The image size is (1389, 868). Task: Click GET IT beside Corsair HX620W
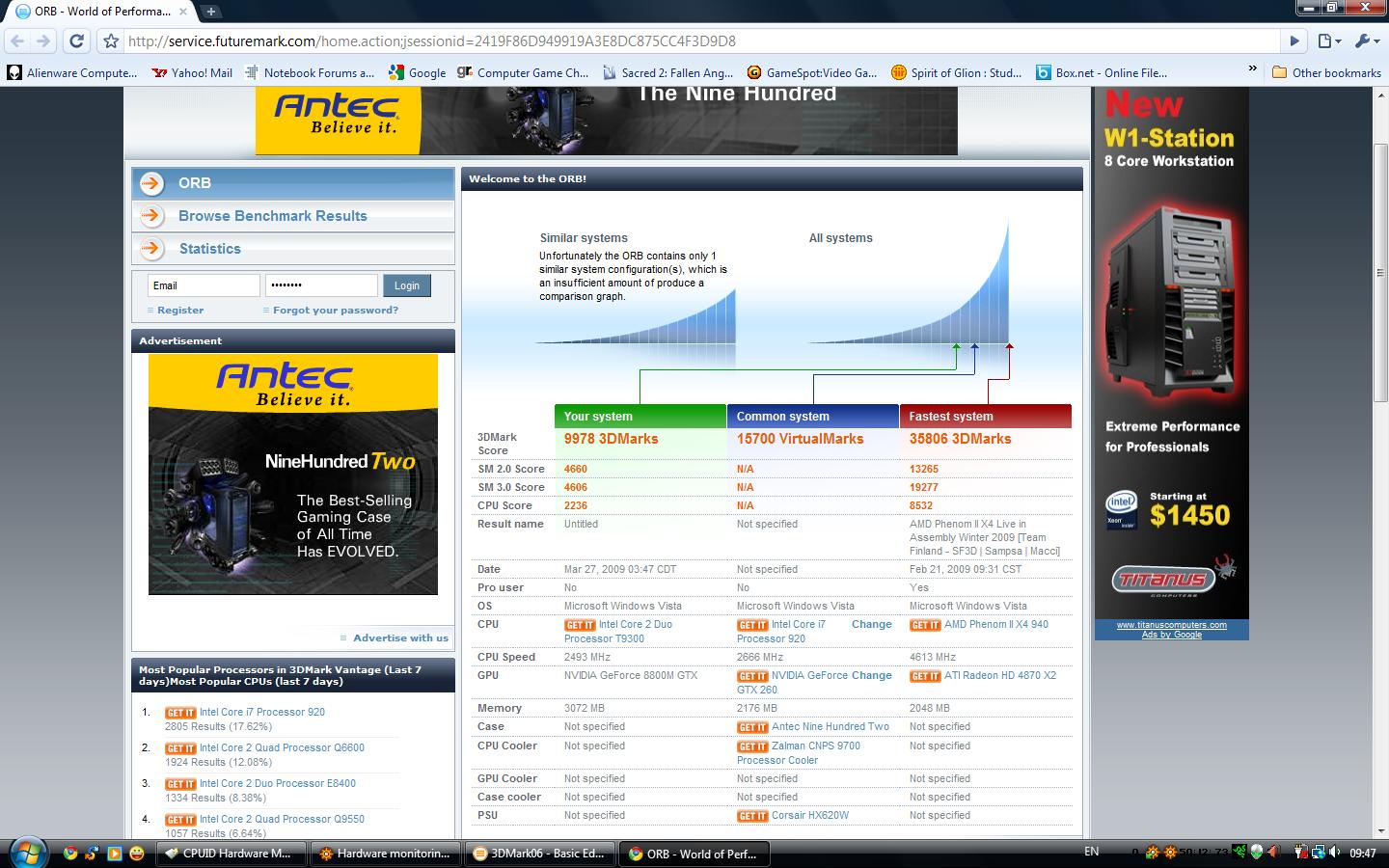click(x=752, y=816)
